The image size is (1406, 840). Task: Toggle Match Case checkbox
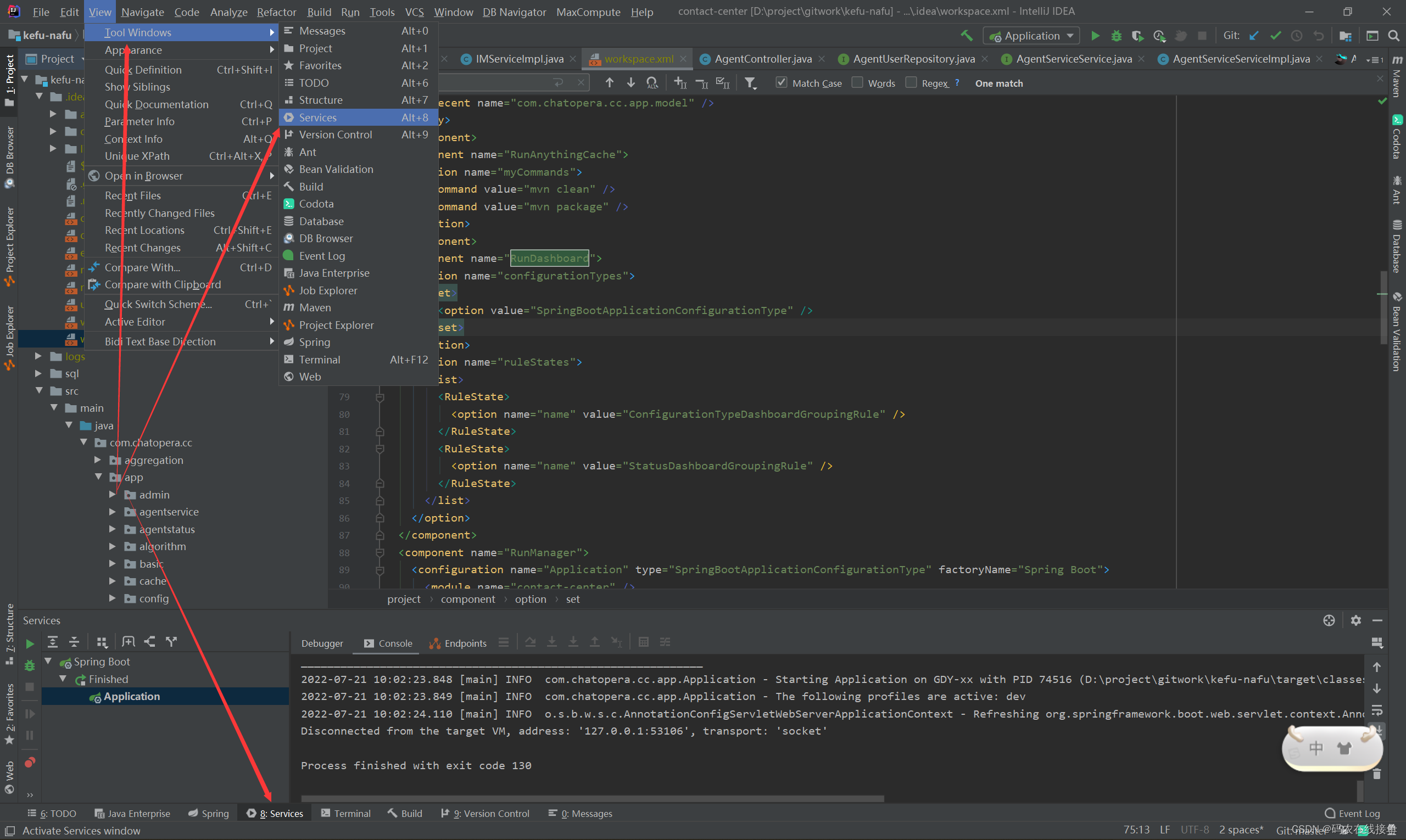[x=782, y=83]
